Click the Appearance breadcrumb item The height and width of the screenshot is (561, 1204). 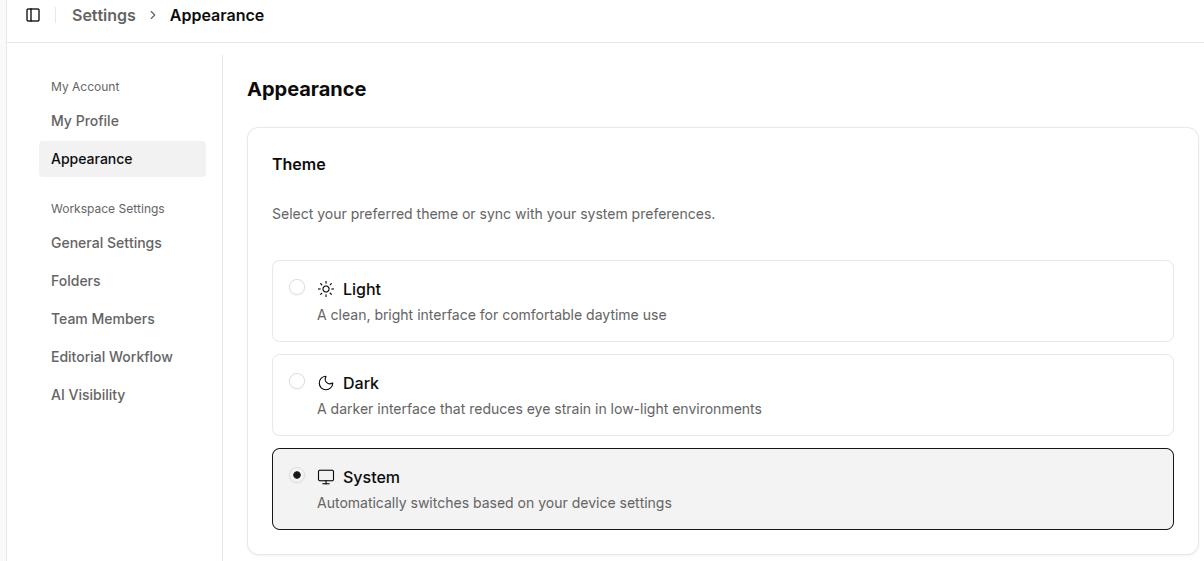217,16
